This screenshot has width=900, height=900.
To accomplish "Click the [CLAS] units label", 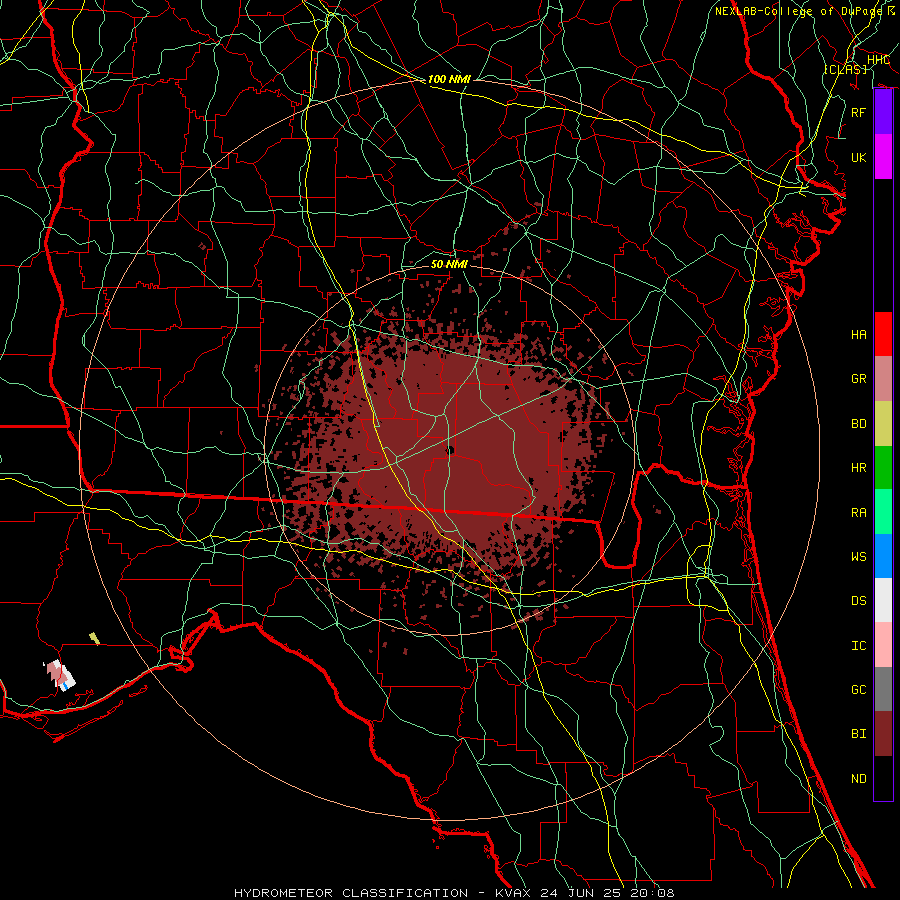I will [845, 69].
